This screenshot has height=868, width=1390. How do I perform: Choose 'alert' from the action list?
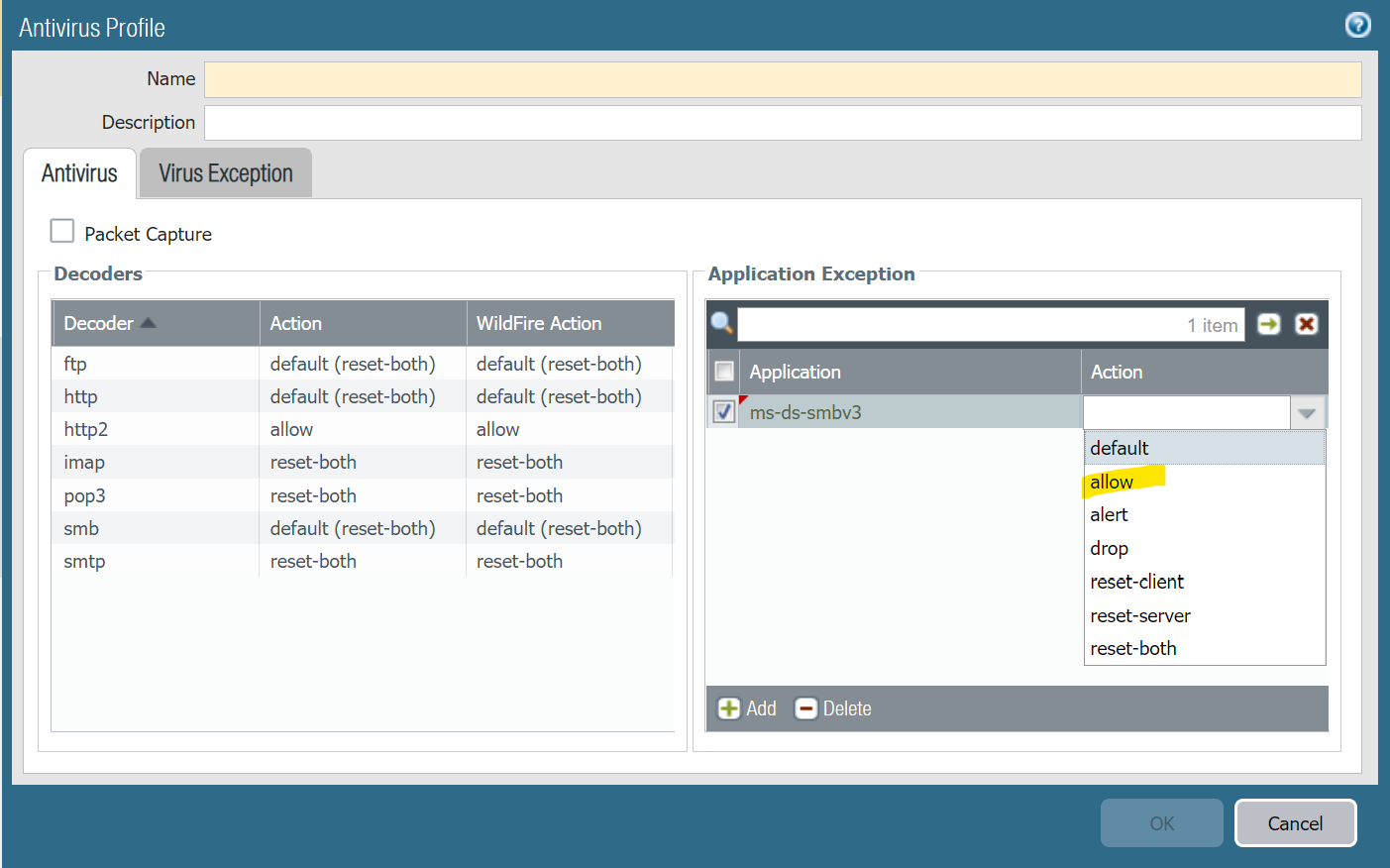[1204, 514]
